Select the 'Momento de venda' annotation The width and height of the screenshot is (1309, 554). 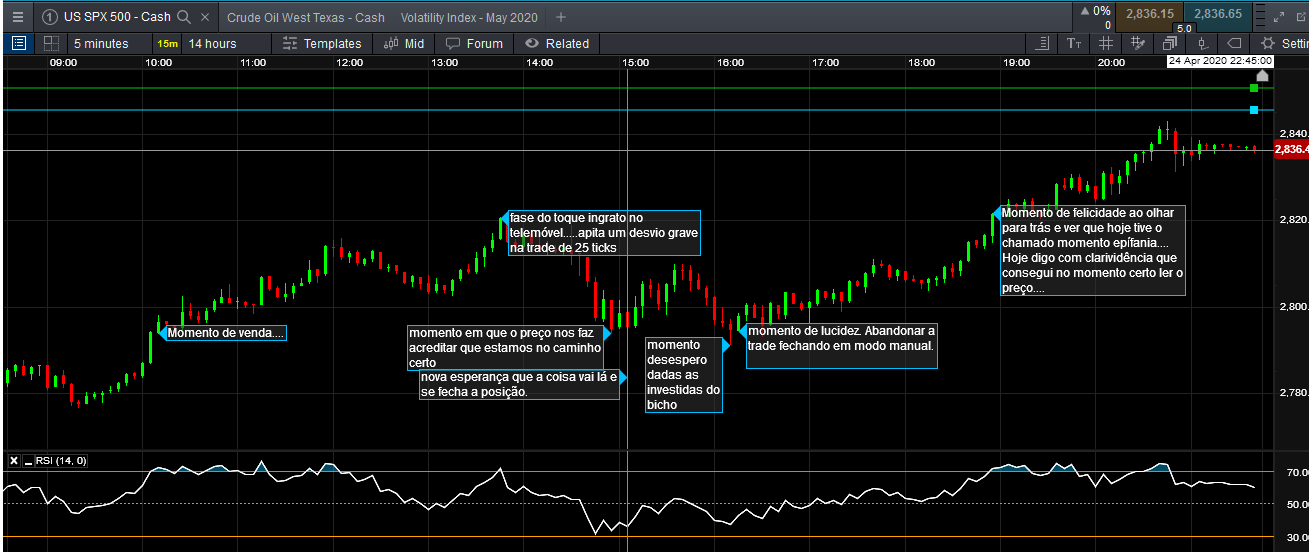point(226,333)
